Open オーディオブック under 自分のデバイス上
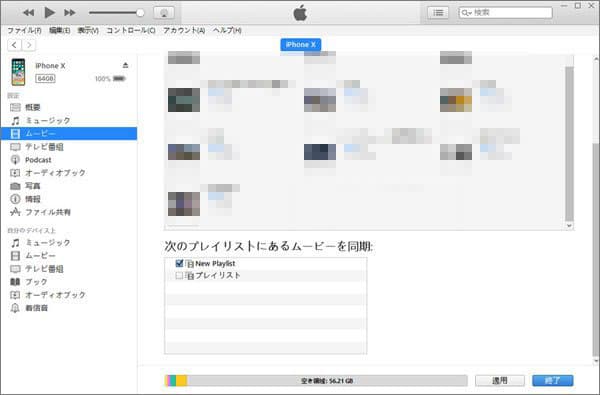Screen dimensions: 600x395 (x=69, y=295)
